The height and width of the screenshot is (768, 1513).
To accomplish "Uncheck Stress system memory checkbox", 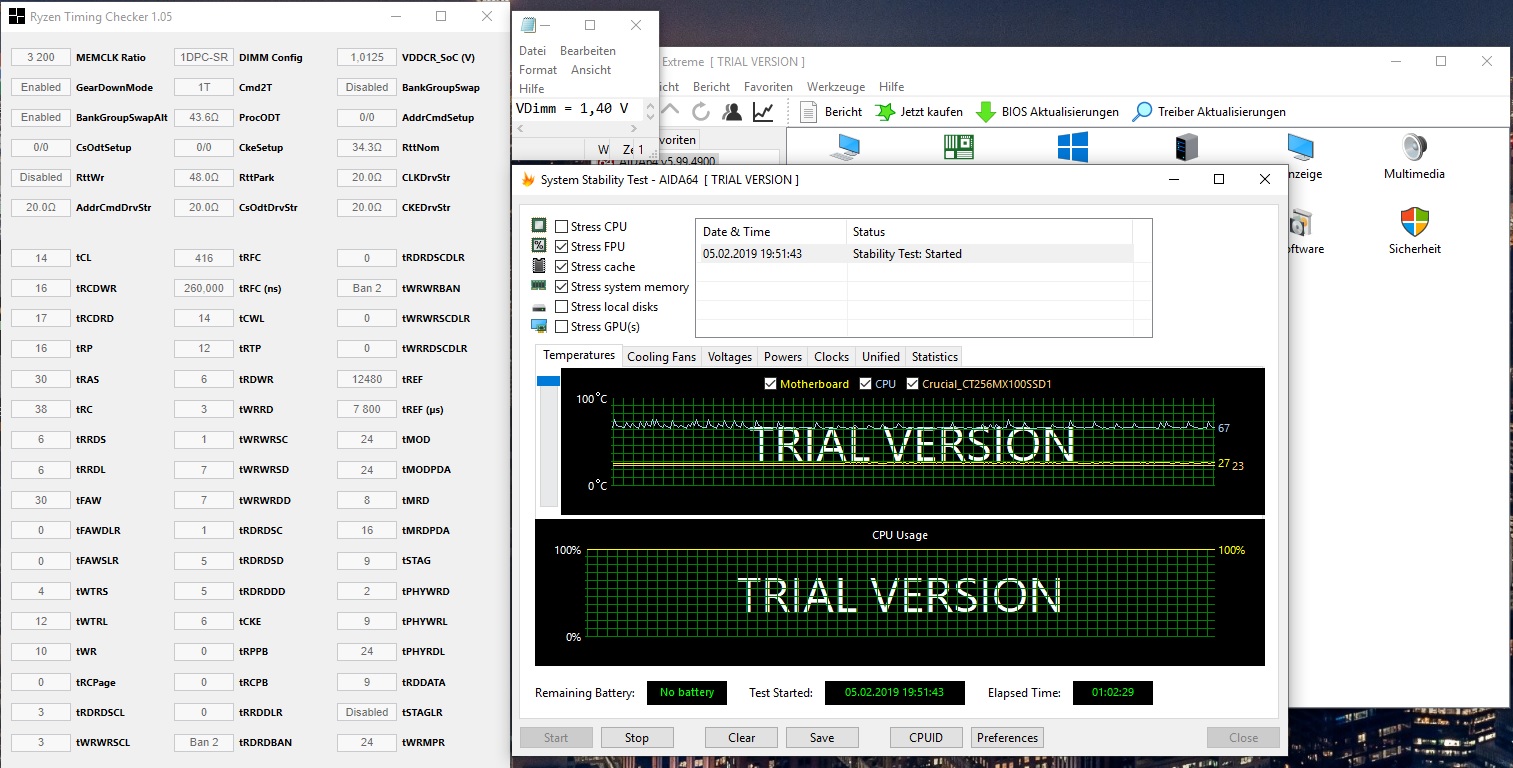I will [x=561, y=286].
